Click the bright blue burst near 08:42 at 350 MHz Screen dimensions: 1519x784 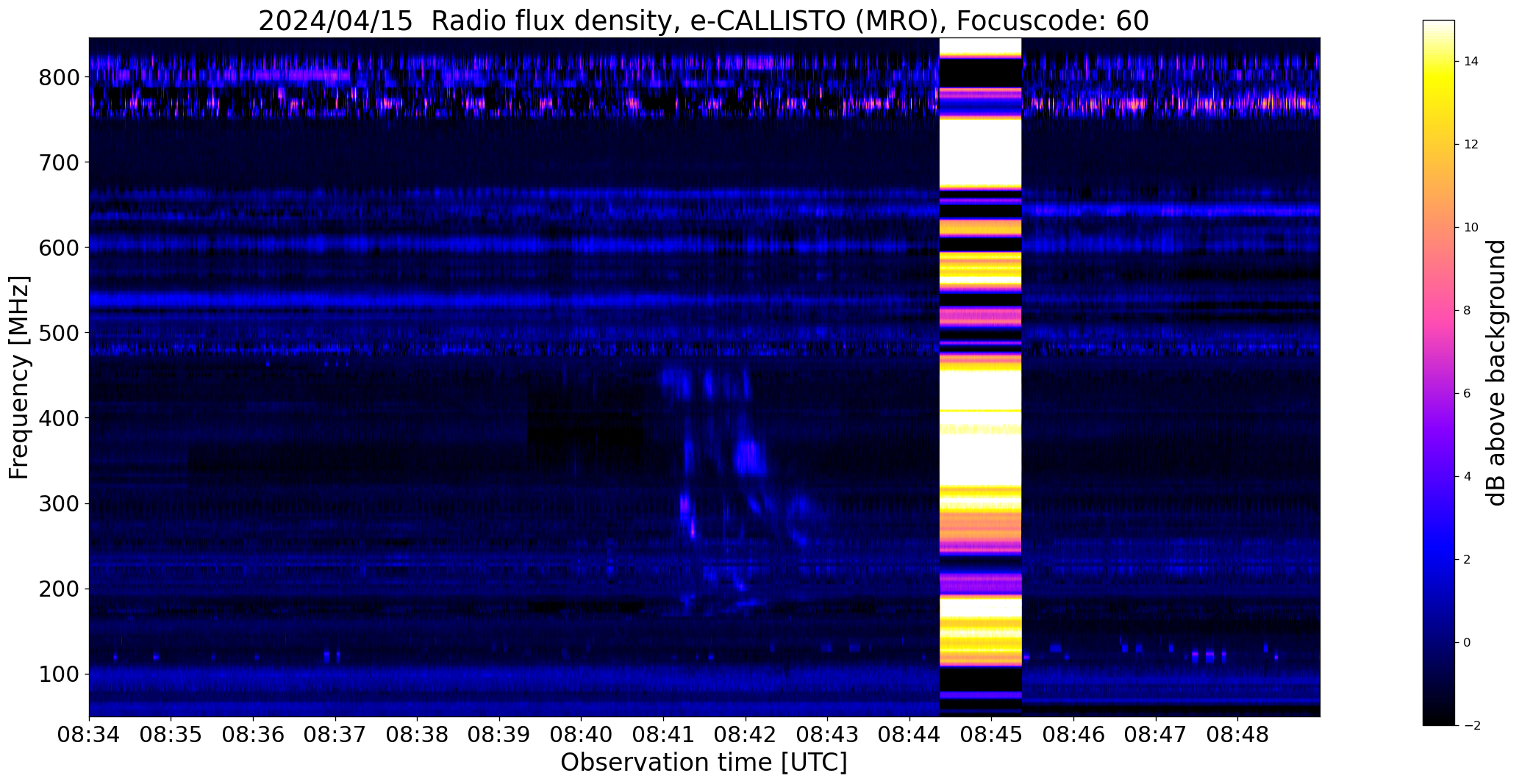coord(750,457)
